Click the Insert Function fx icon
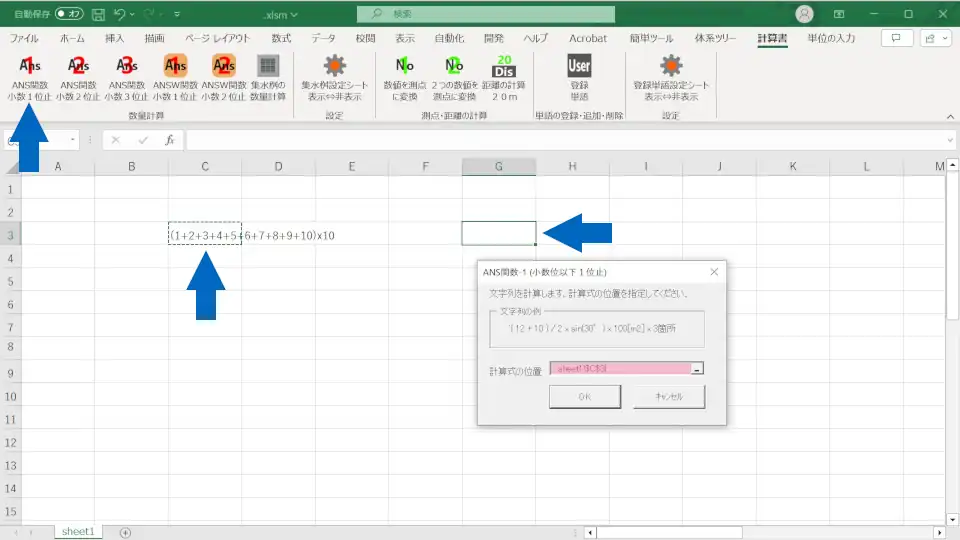This screenshot has height=540, width=960. point(170,140)
